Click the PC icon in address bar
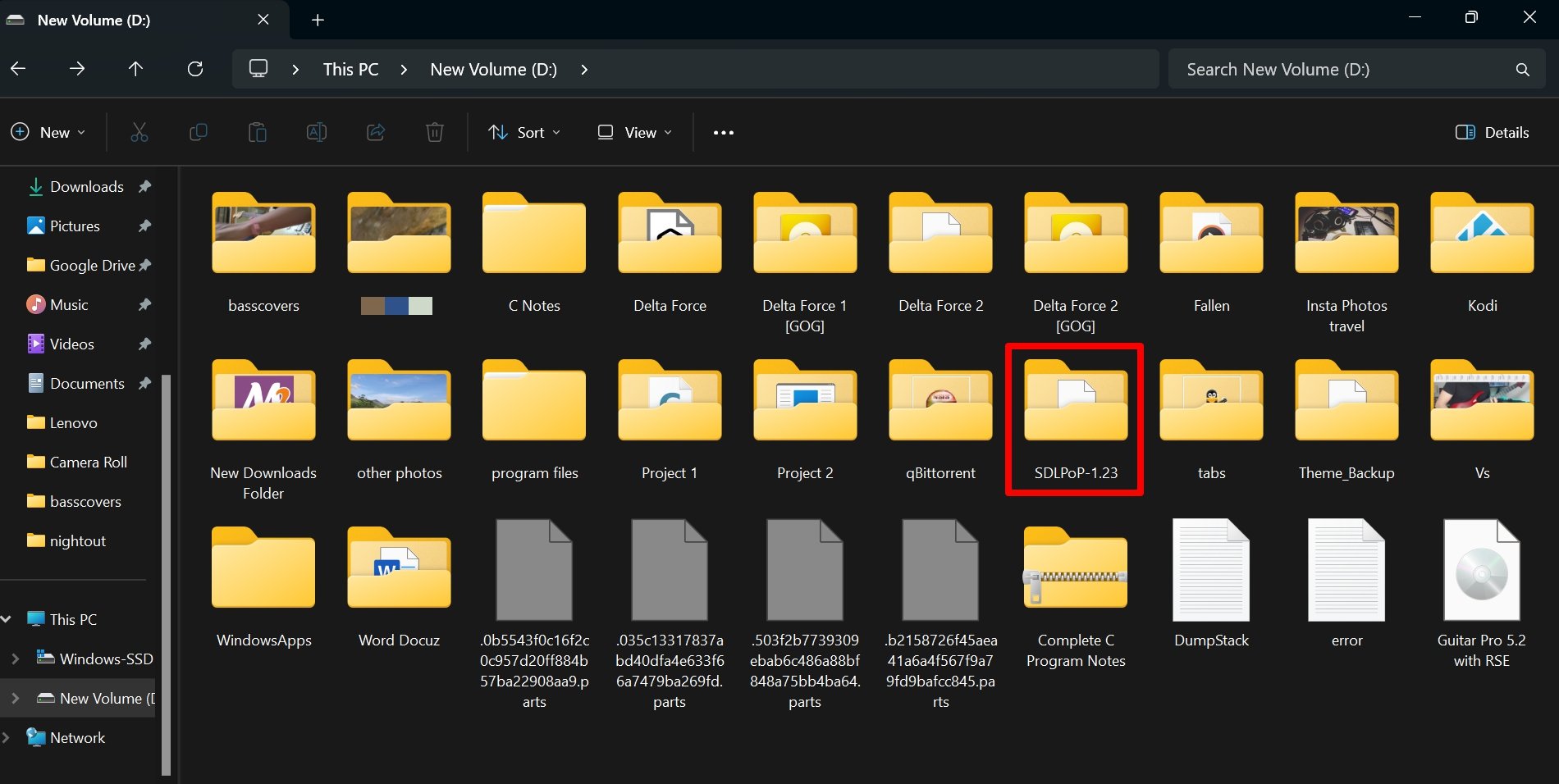 258,69
